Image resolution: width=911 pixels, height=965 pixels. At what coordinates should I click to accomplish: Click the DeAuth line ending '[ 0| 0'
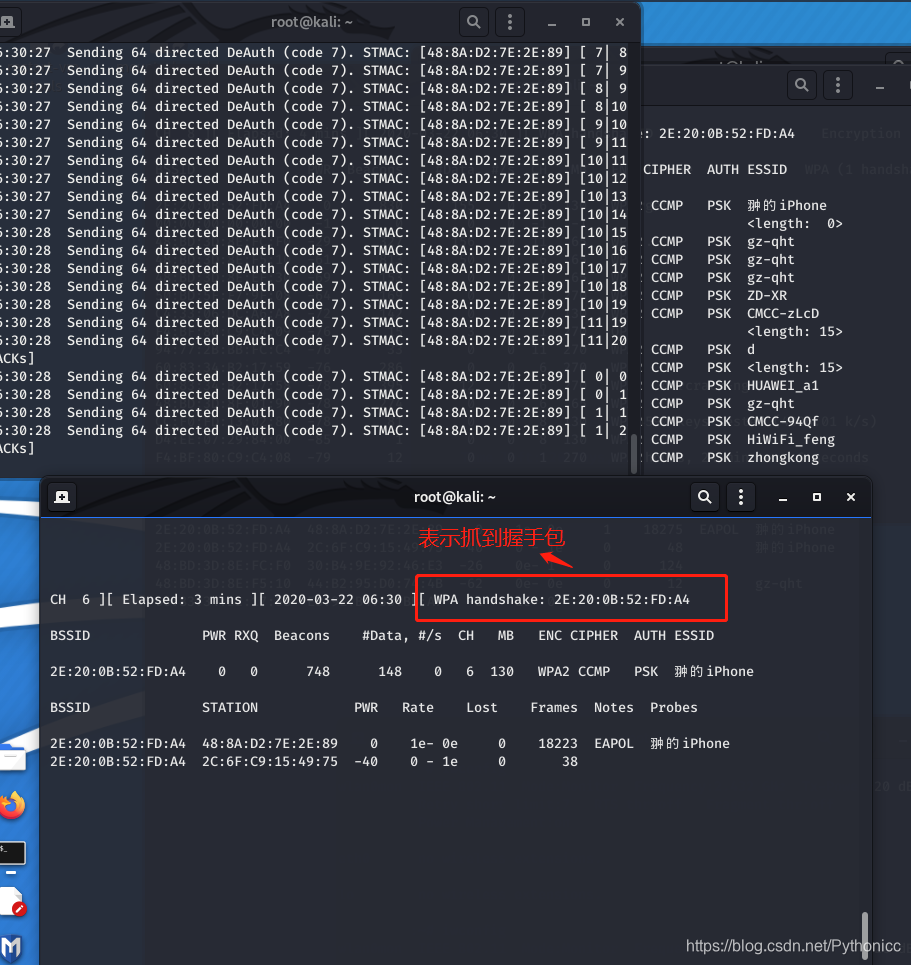click(x=314, y=376)
